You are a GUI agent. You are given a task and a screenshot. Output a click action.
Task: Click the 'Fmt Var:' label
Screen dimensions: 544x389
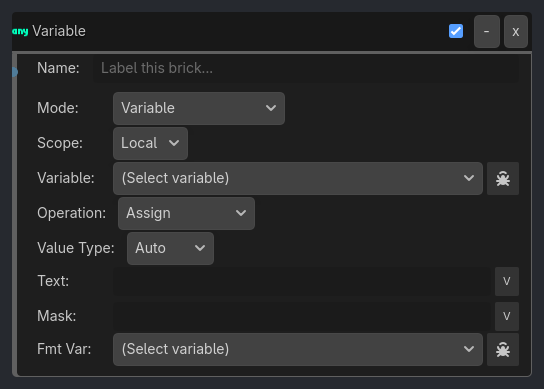pos(64,349)
